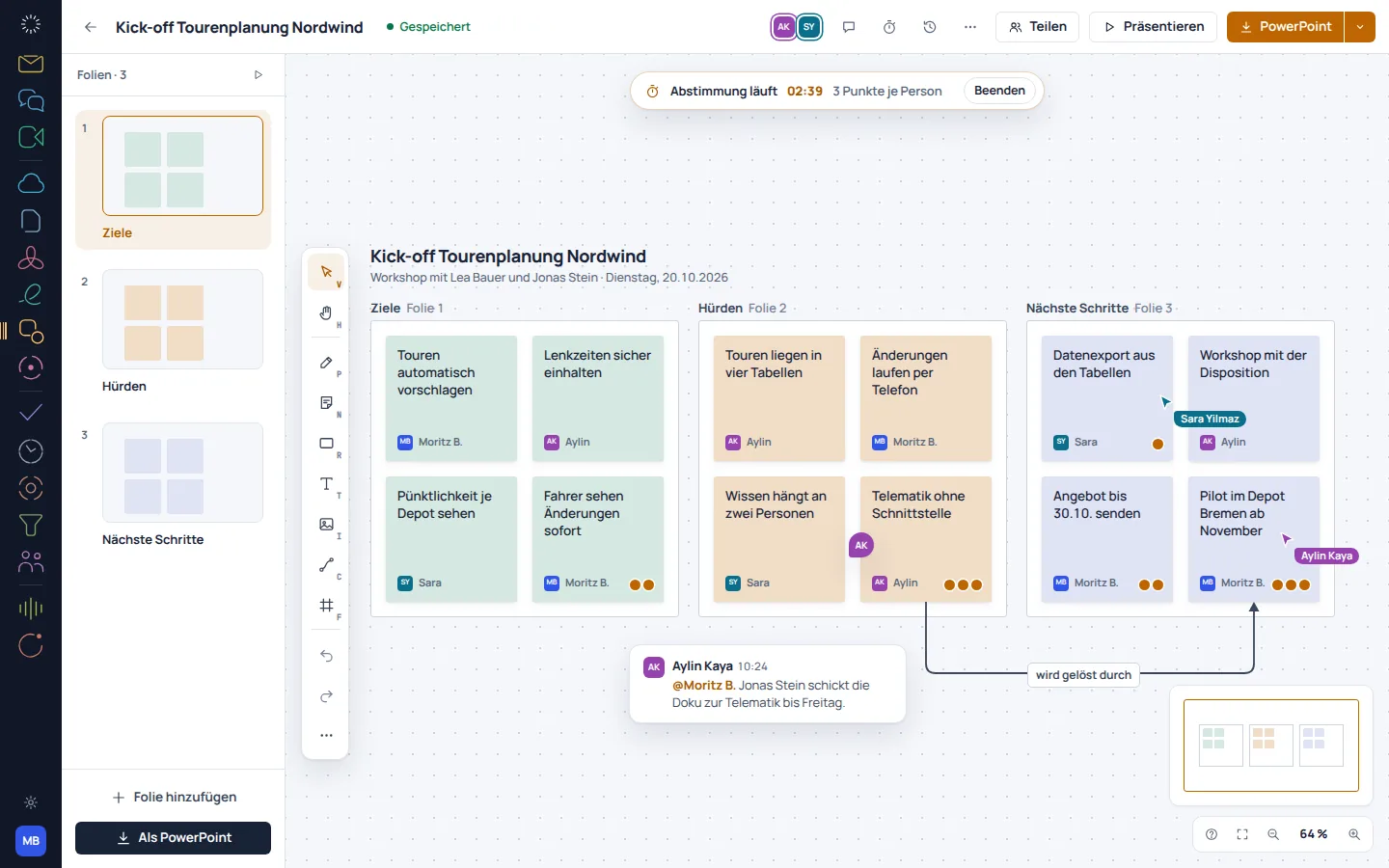The width and height of the screenshot is (1389, 868).
Task: Open the mail app in the sidebar
Action: pyautogui.click(x=31, y=64)
